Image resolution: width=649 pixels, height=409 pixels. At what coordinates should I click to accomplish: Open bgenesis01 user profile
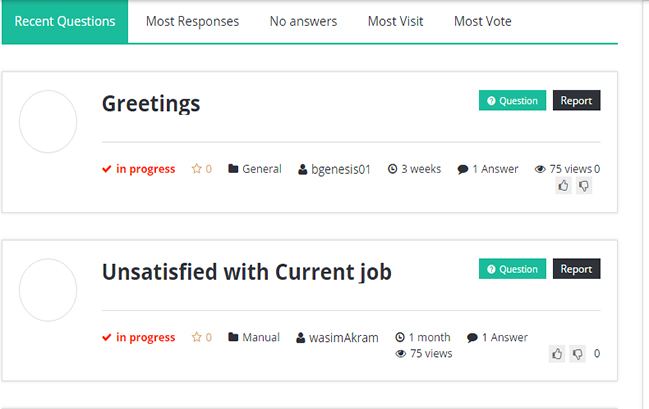point(334,169)
